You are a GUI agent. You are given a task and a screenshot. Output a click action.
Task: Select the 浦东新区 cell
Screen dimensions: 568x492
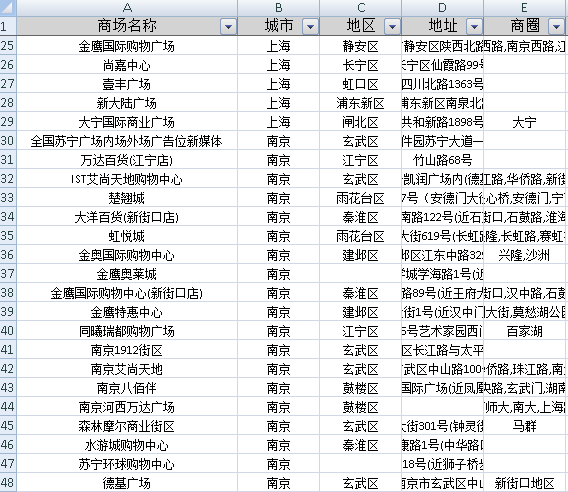(361, 103)
